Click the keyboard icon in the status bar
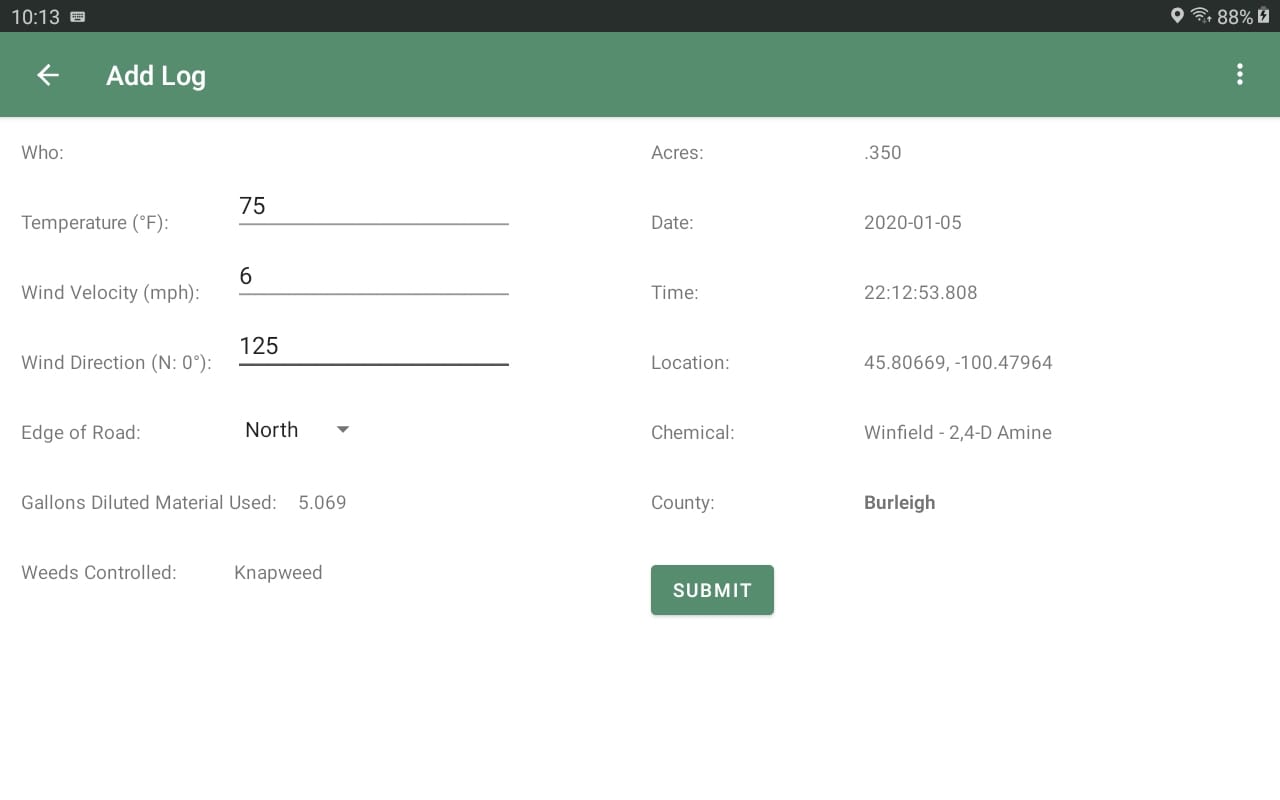 click(x=76, y=16)
